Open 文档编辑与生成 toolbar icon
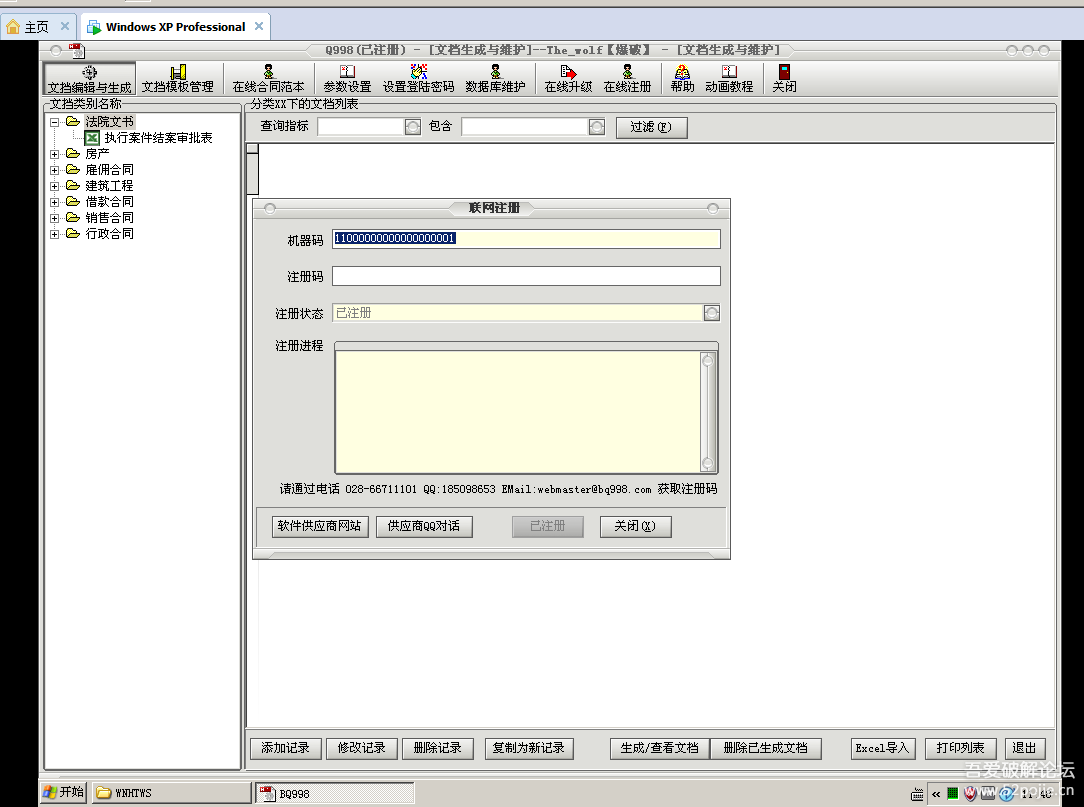The image size is (1084, 807). coord(89,79)
